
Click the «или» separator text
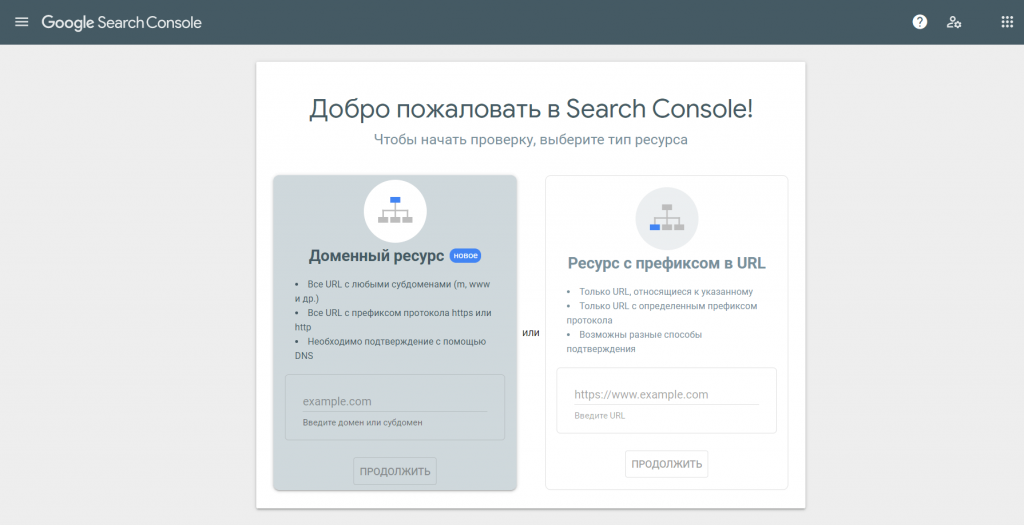531,332
